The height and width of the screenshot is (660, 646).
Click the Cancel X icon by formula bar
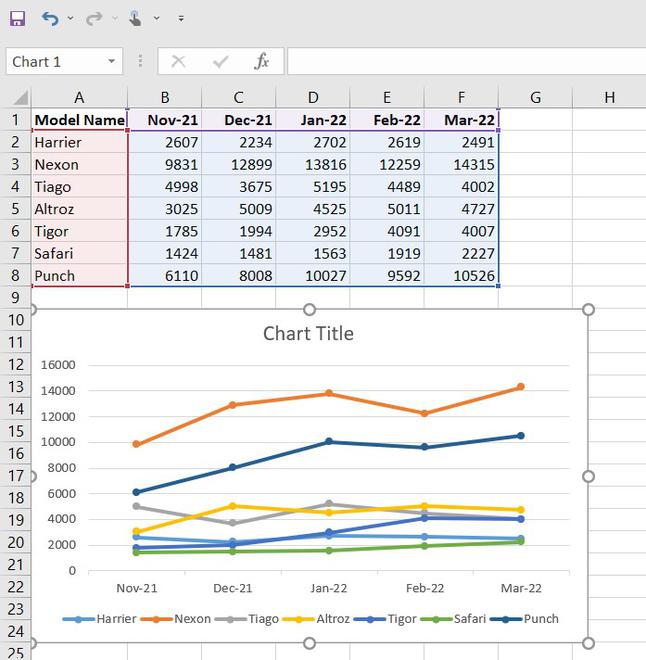[178, 61]
